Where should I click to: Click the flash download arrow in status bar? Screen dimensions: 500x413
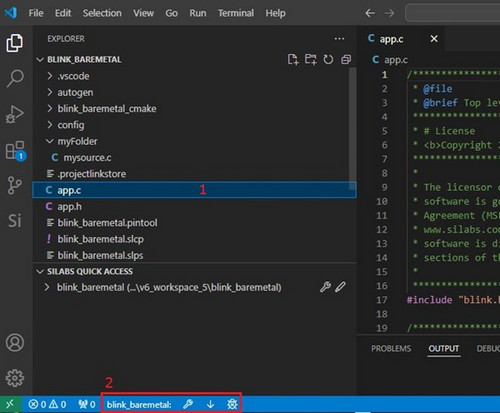210,404
